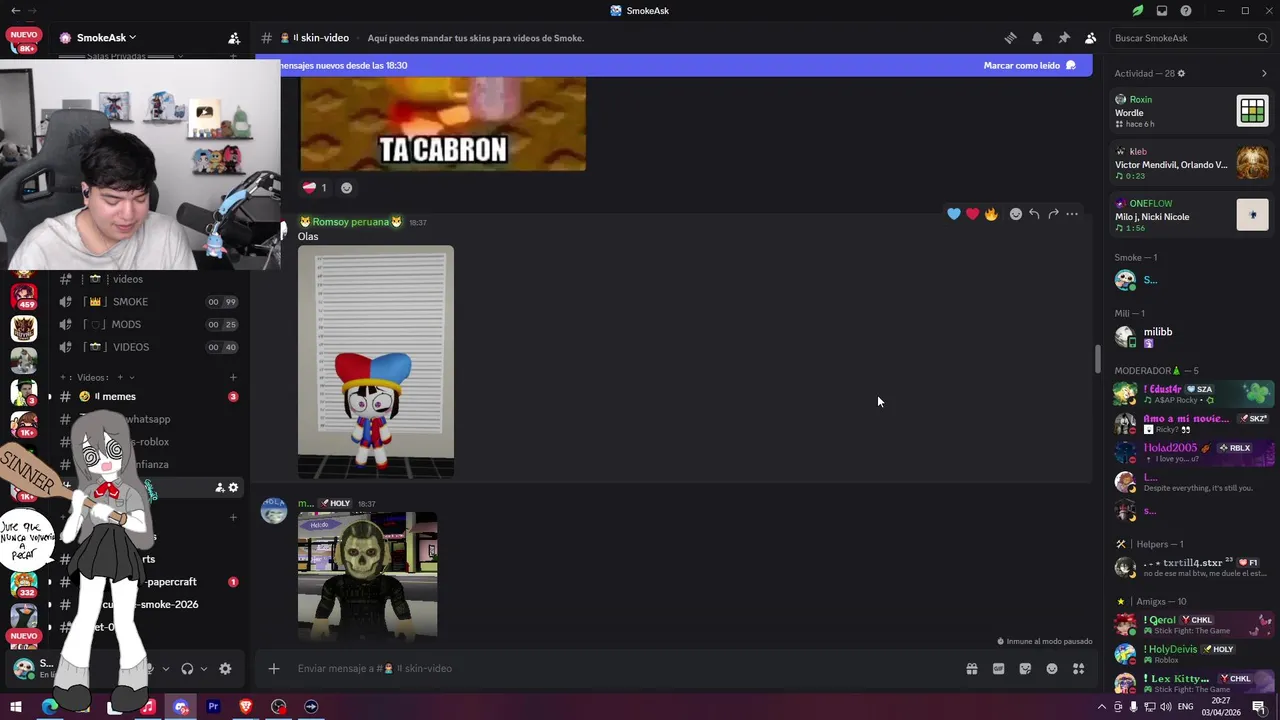1280x720 pixels.
Task: Join the MODS voice channel
Action: (x=150, y=324)
